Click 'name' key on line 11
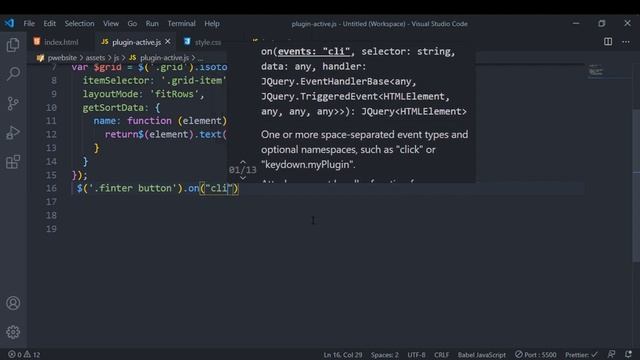Screen dimensions: 640x360 (104, 121)
